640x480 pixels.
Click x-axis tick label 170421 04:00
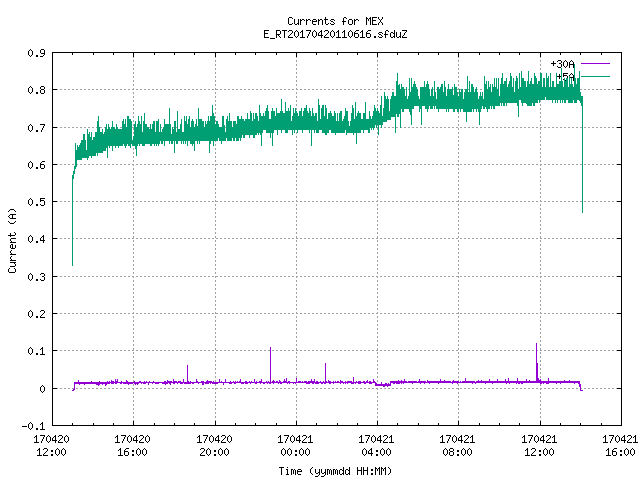(x=376, y=446)
